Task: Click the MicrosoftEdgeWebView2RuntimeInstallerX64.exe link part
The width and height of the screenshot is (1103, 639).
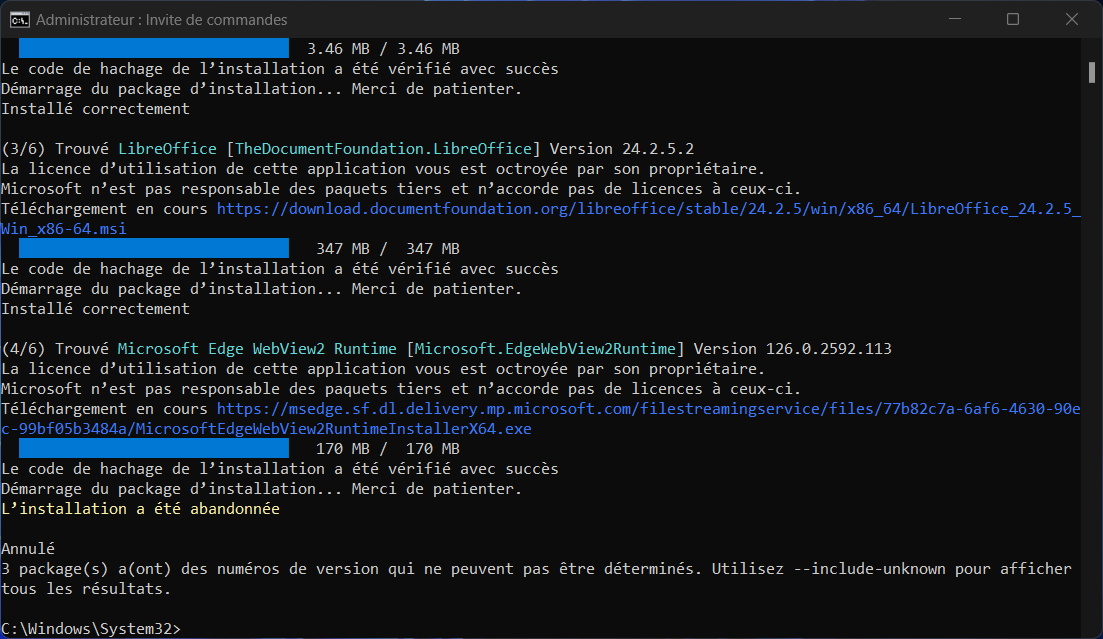Action: (333, 429)
